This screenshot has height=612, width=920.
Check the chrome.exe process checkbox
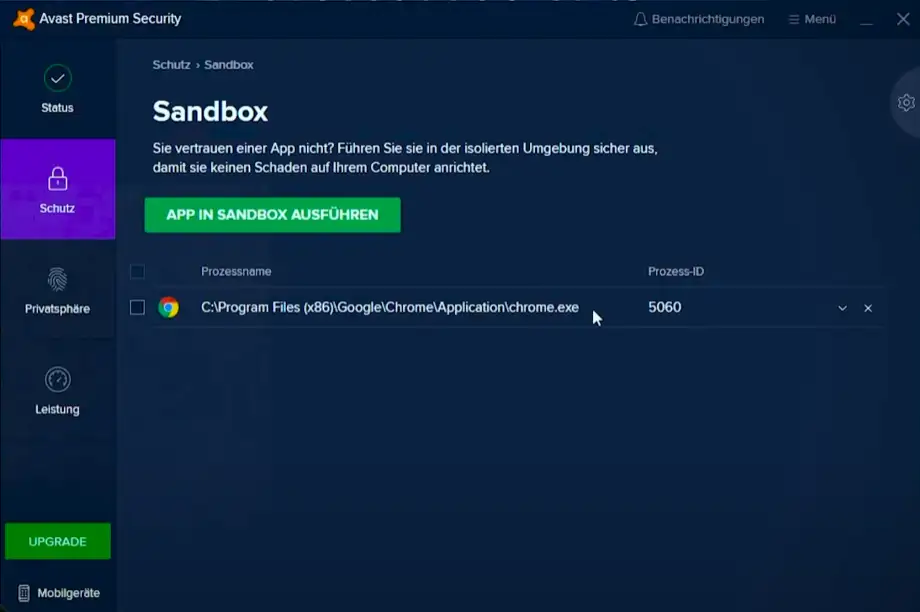[x=137, y=308]
